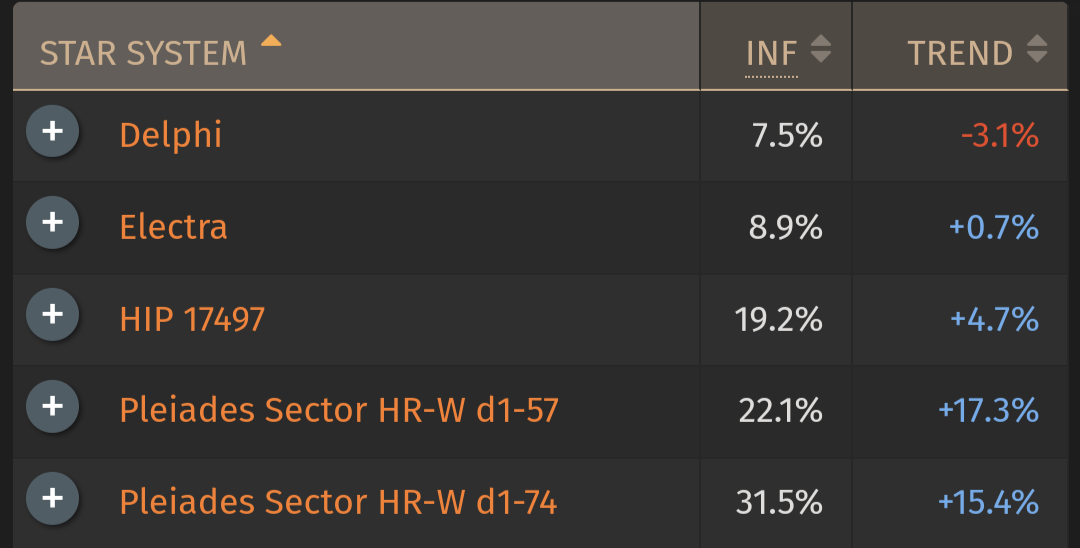Viewport: 1080px width, 548px height.
Task: Expand the Delphi row plus button
Action: click(x=52, y=131)
